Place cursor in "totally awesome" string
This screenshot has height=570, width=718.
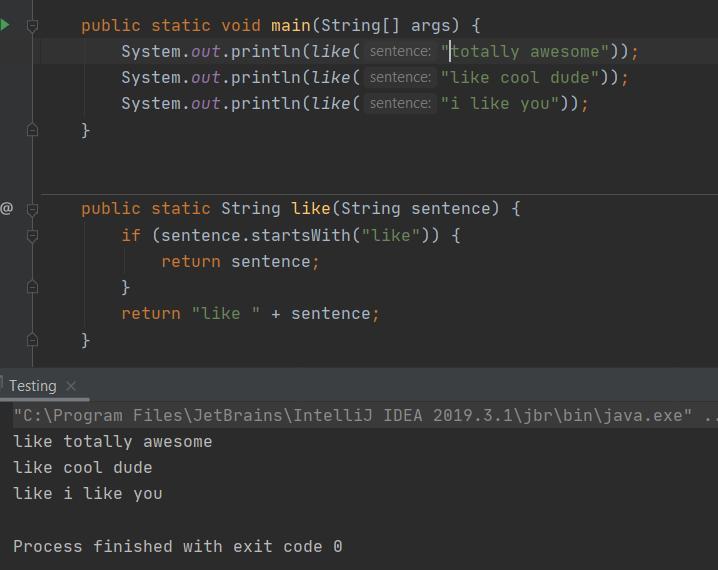[525, 51]
